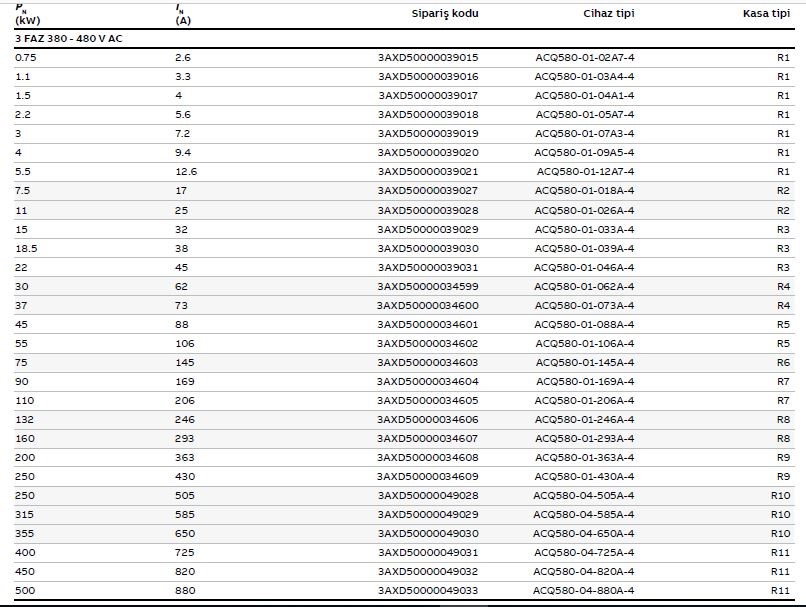Click device type ACQ580-01-03A4-4
Screen dimensions: 806x607
click(584, 77)
